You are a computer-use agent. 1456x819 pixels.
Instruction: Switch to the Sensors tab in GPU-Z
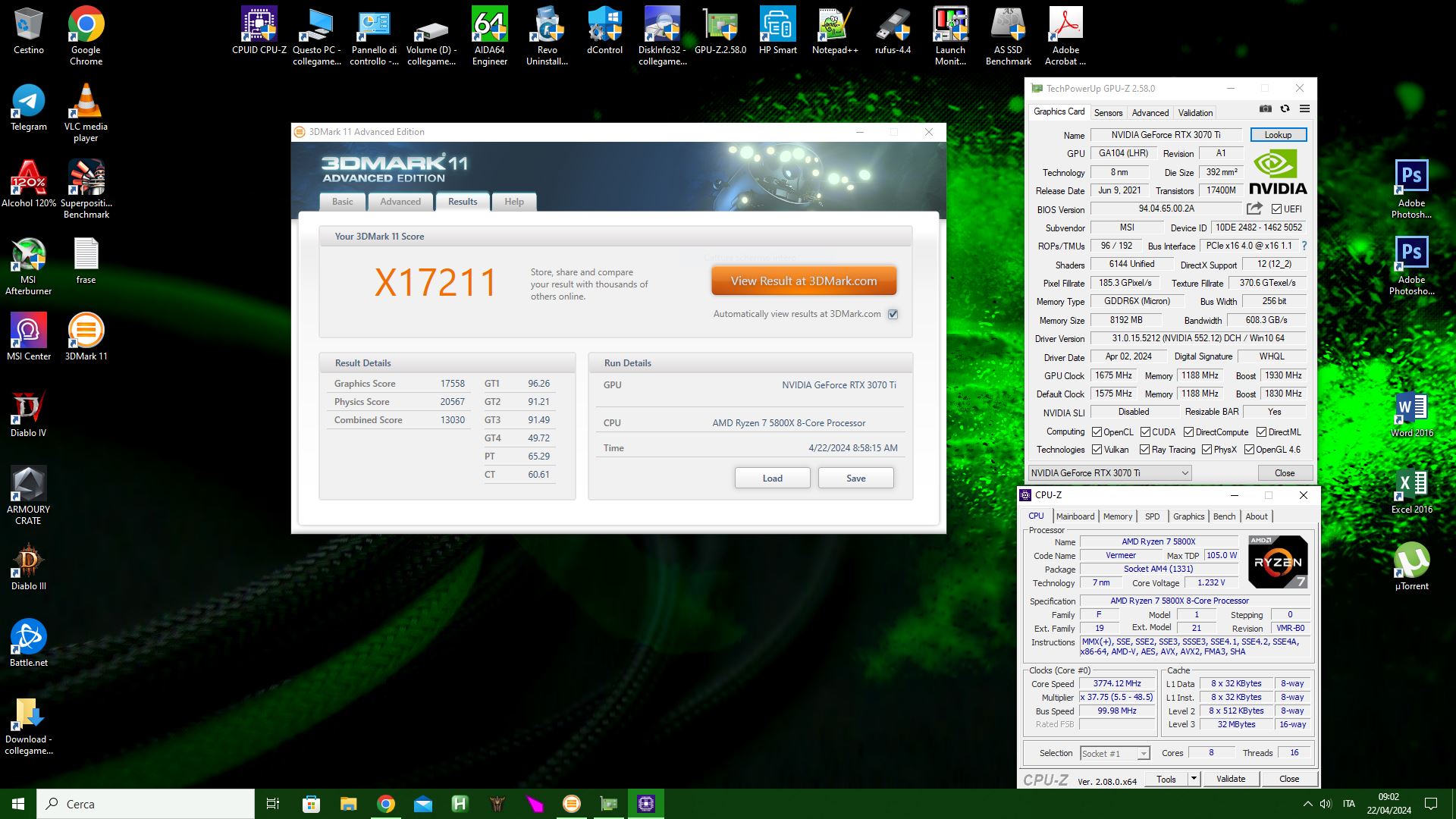[x=1108, y=113]
